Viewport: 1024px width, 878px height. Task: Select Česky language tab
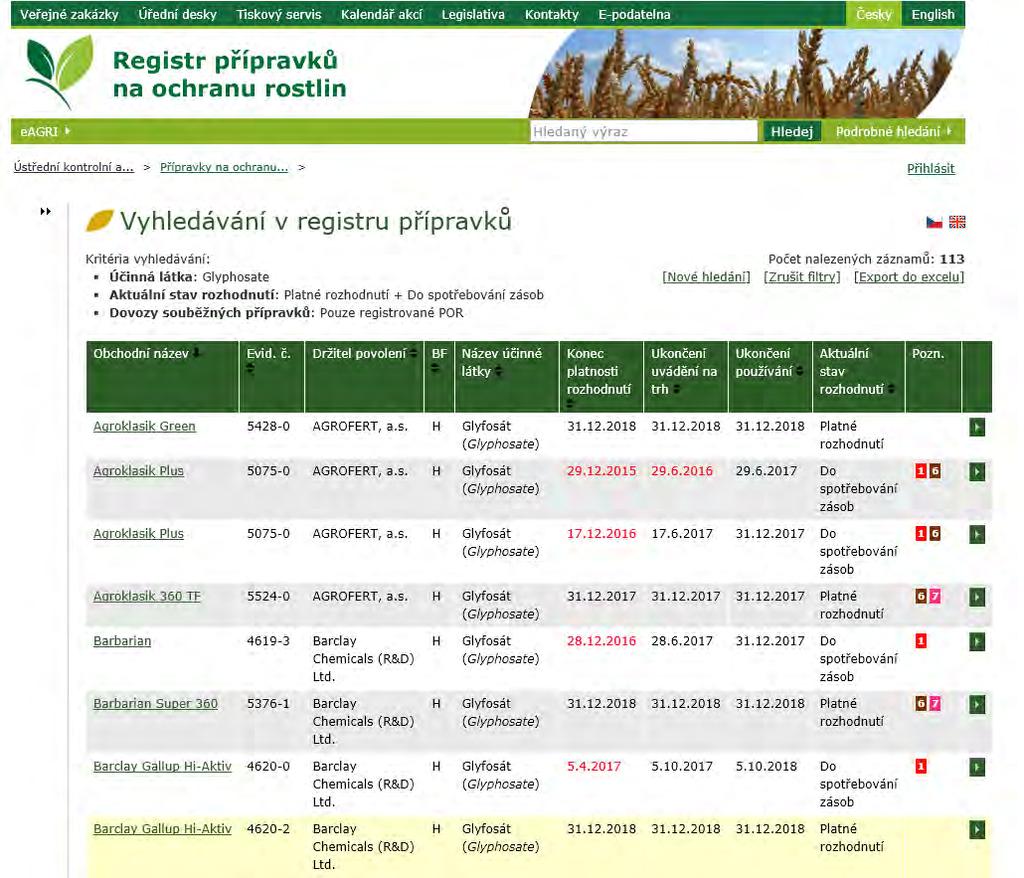pyautogui.click(x=874, y=14)
